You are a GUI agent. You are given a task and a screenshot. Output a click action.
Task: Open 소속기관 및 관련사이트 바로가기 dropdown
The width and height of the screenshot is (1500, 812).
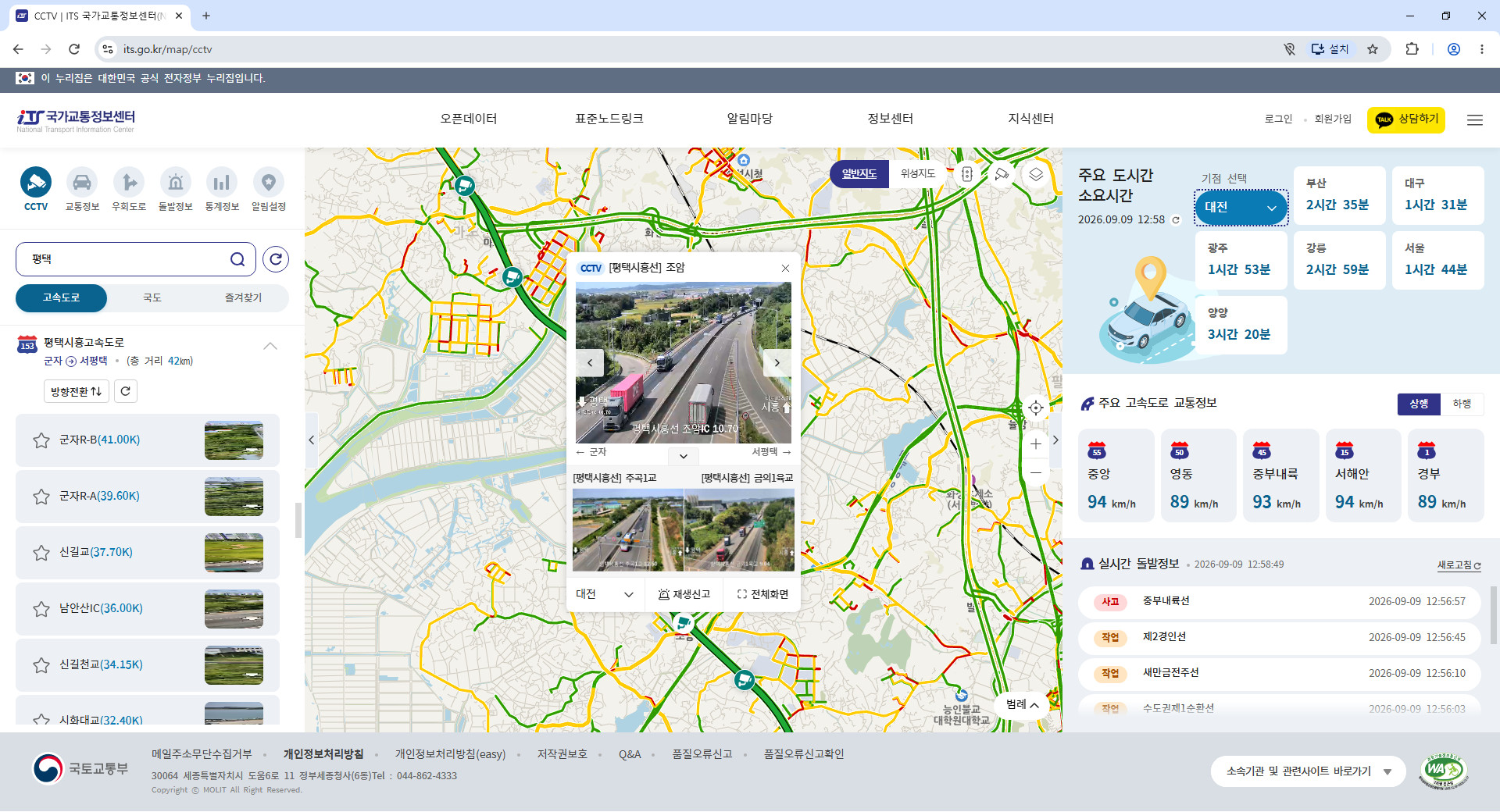1309,771
